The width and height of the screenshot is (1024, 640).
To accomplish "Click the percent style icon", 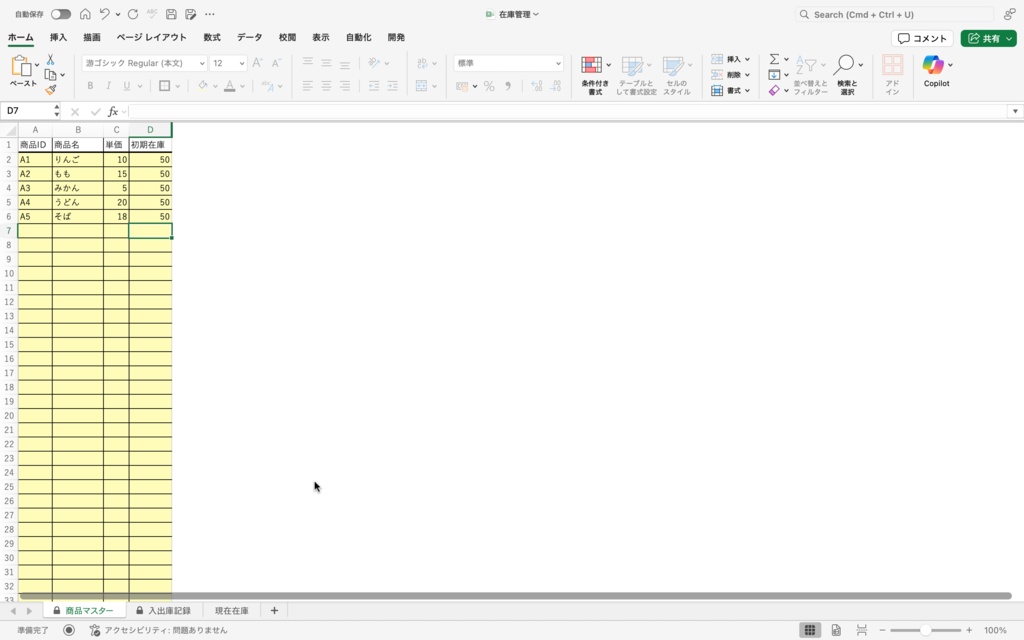I will tap(489, 86).
